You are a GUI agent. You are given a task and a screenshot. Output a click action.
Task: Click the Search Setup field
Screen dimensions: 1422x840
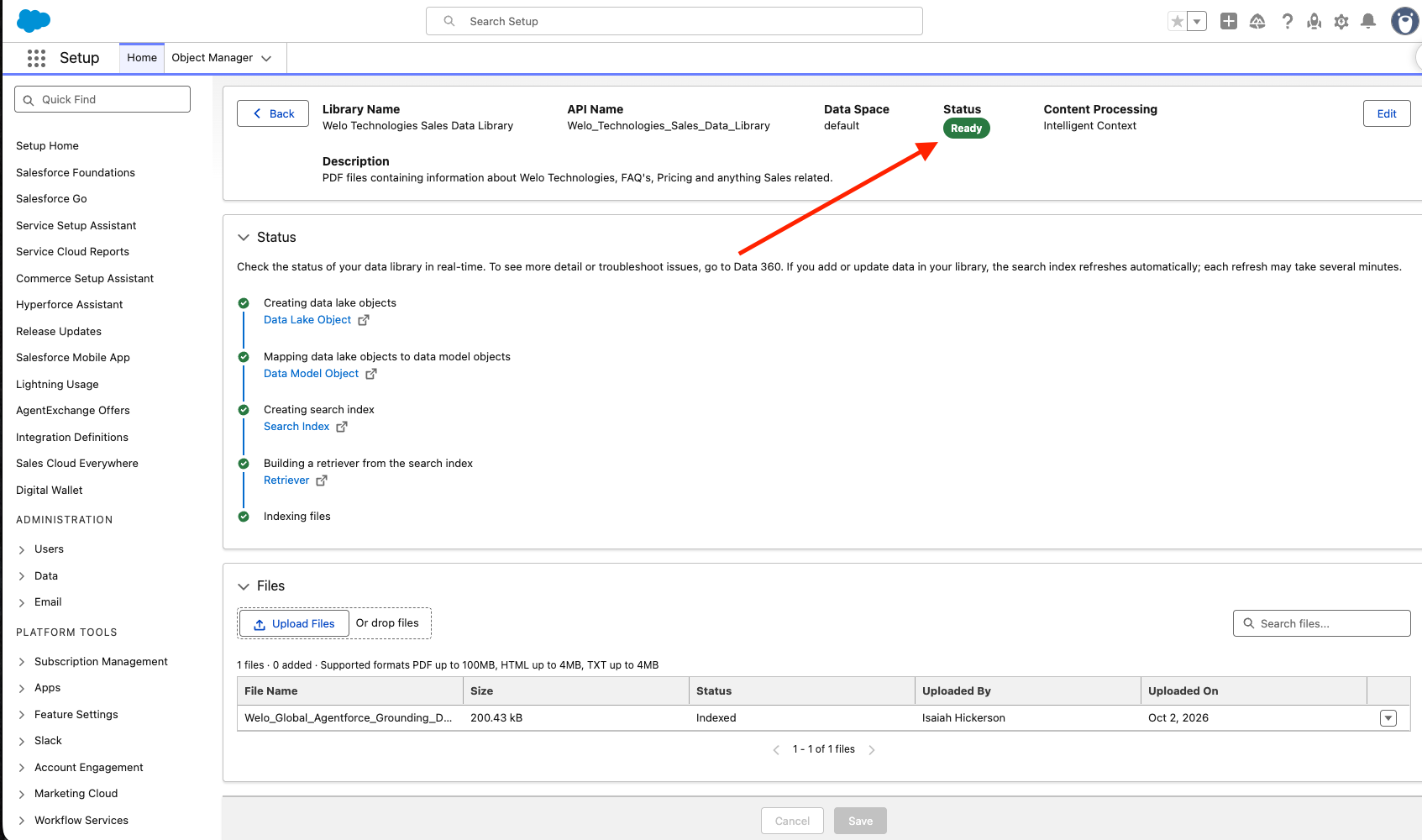pos(674,21)
